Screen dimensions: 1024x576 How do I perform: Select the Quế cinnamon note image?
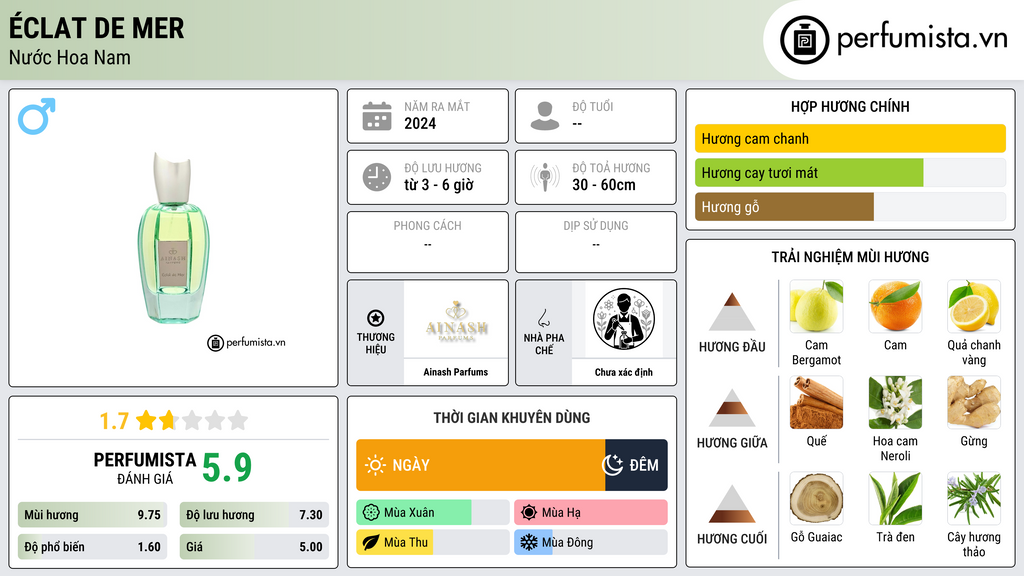[x=816, y=403]
